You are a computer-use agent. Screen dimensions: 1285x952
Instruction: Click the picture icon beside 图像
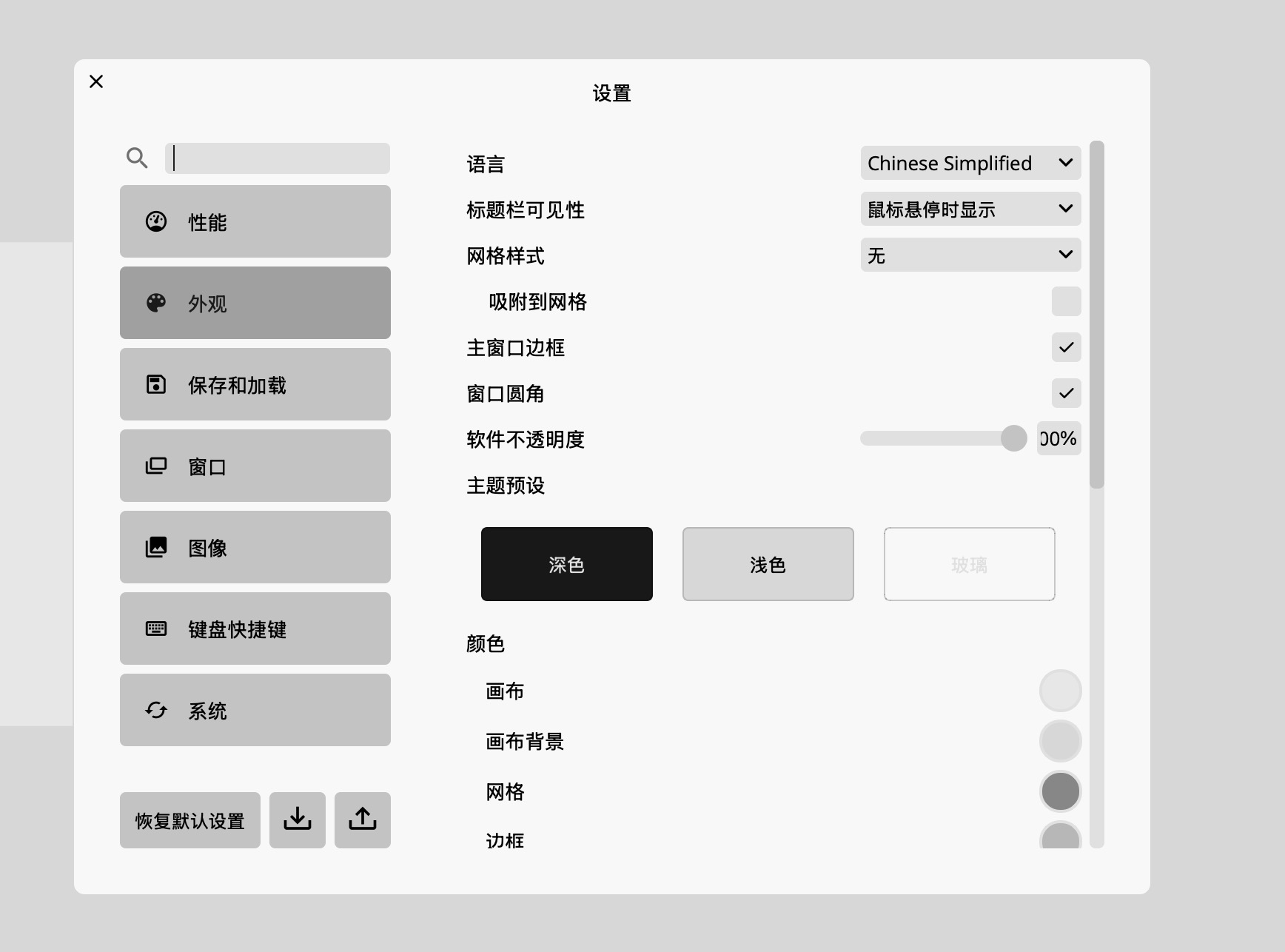(156, 548)
